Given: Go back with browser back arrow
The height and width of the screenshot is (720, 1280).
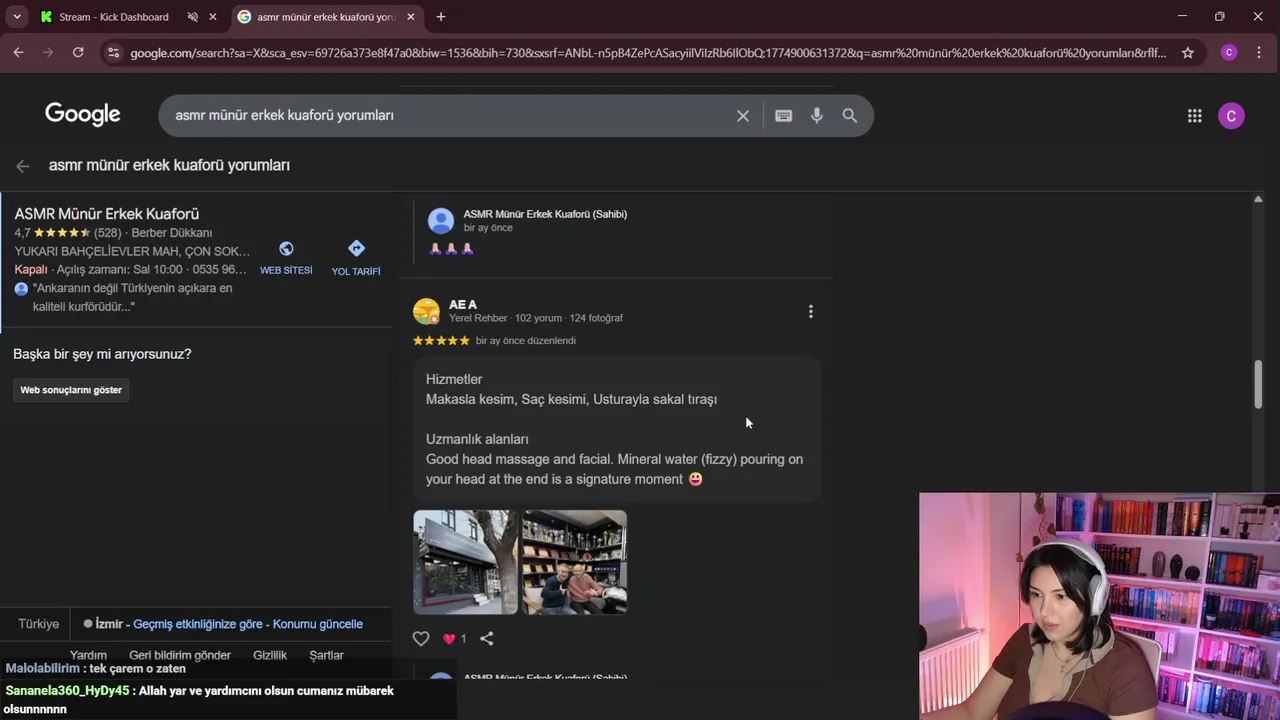Looking at the screenshot, I should click(x=18, y=53).
